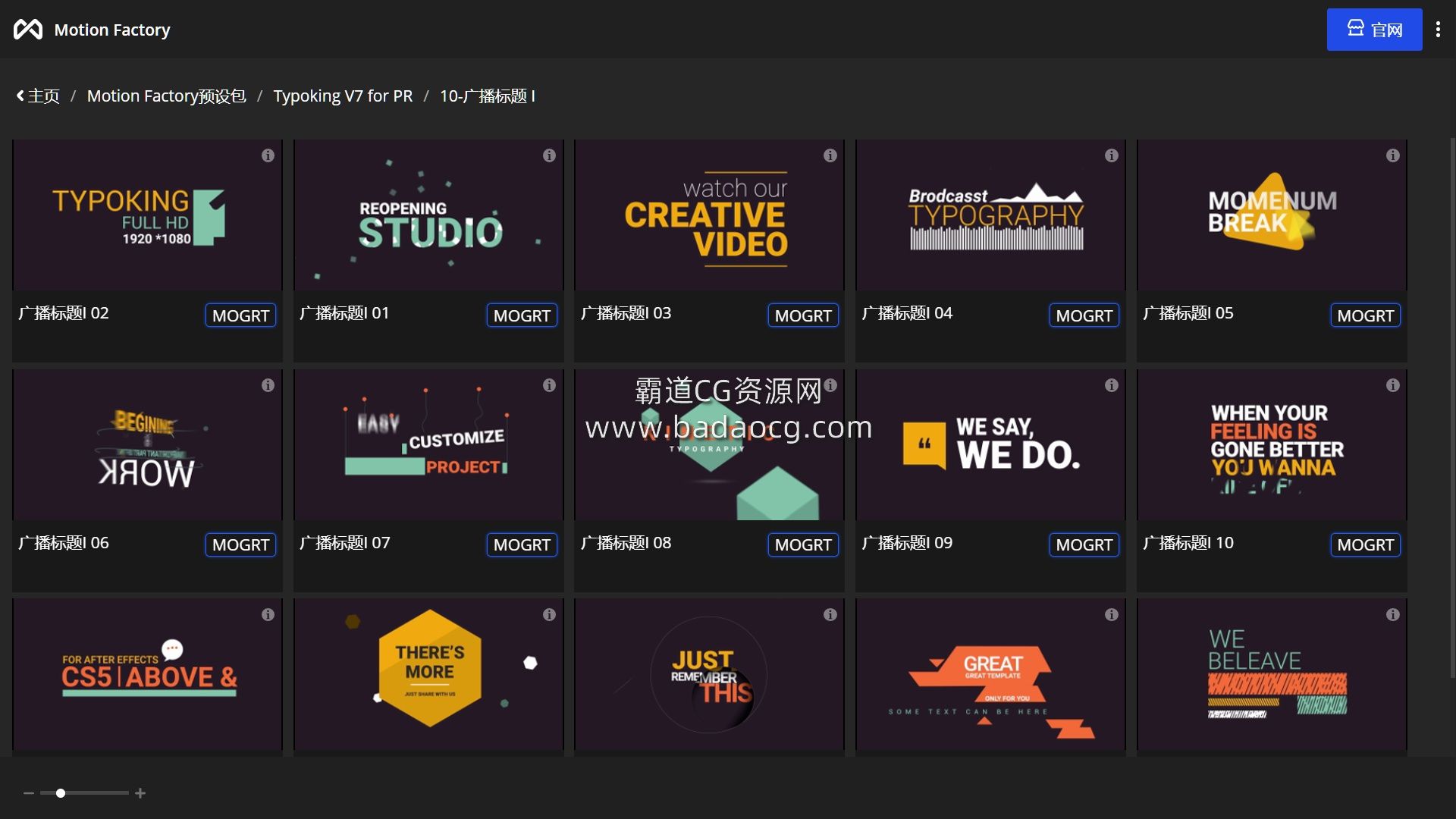Viewport: 1456px width, 819px height.
Task: Increase thumbnail size with plus icon
Action: [140, 793]
